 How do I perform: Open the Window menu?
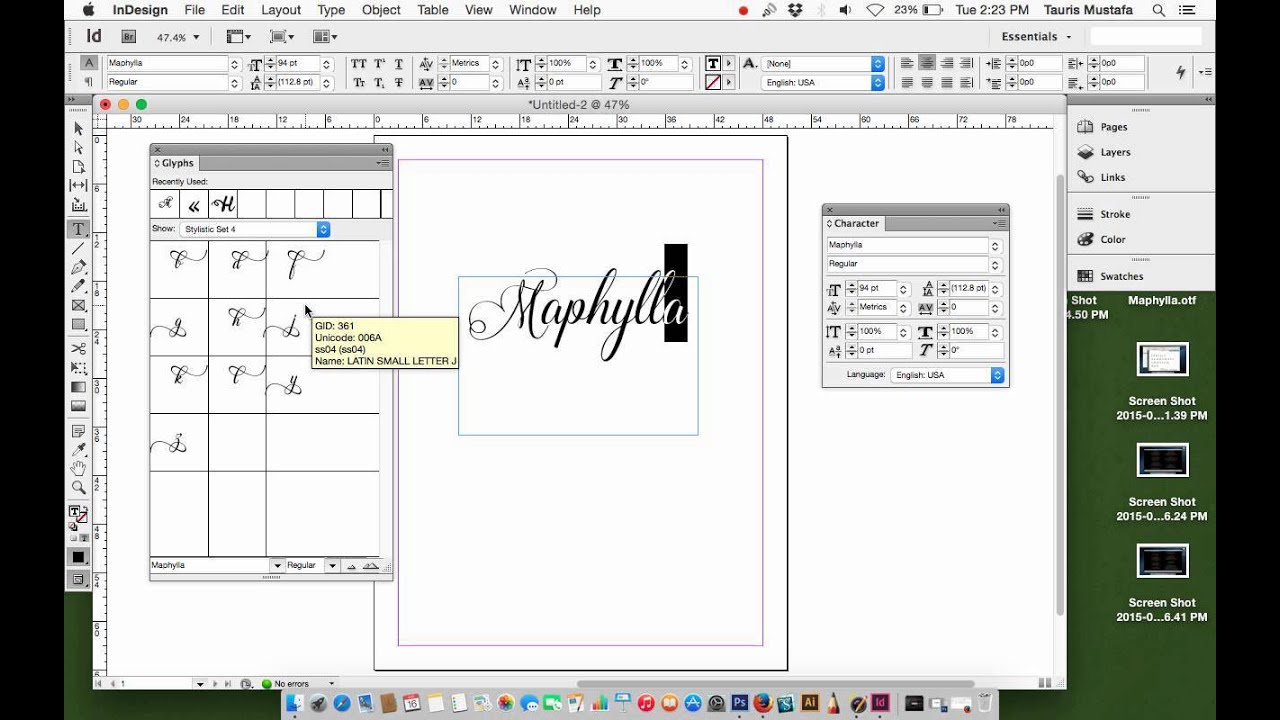click(x=533, y=10)
